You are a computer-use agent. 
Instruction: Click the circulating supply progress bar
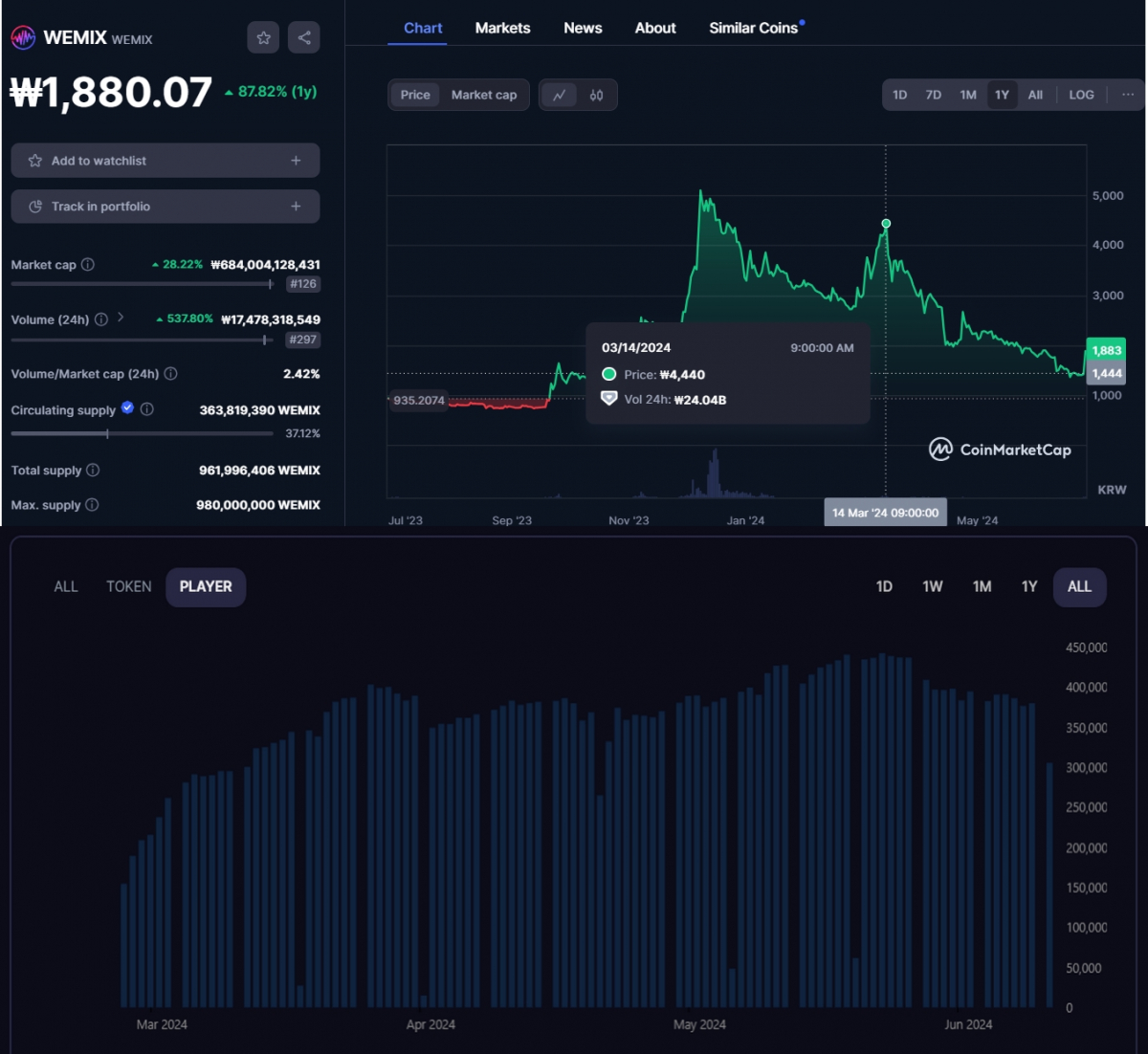point(142,434)
